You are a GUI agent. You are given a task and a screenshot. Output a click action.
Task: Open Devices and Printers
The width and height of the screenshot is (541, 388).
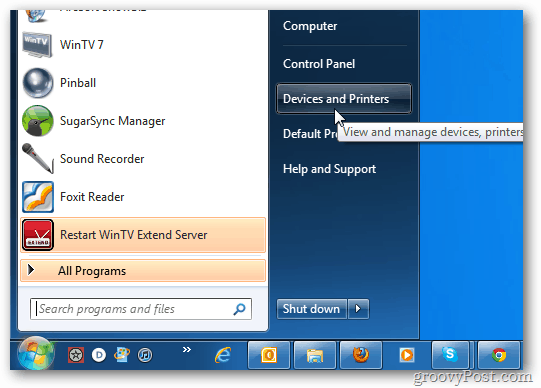point(344,99)
